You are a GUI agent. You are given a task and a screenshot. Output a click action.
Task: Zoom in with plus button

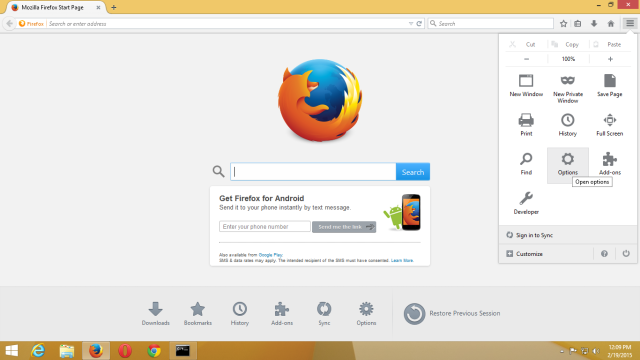610,59
